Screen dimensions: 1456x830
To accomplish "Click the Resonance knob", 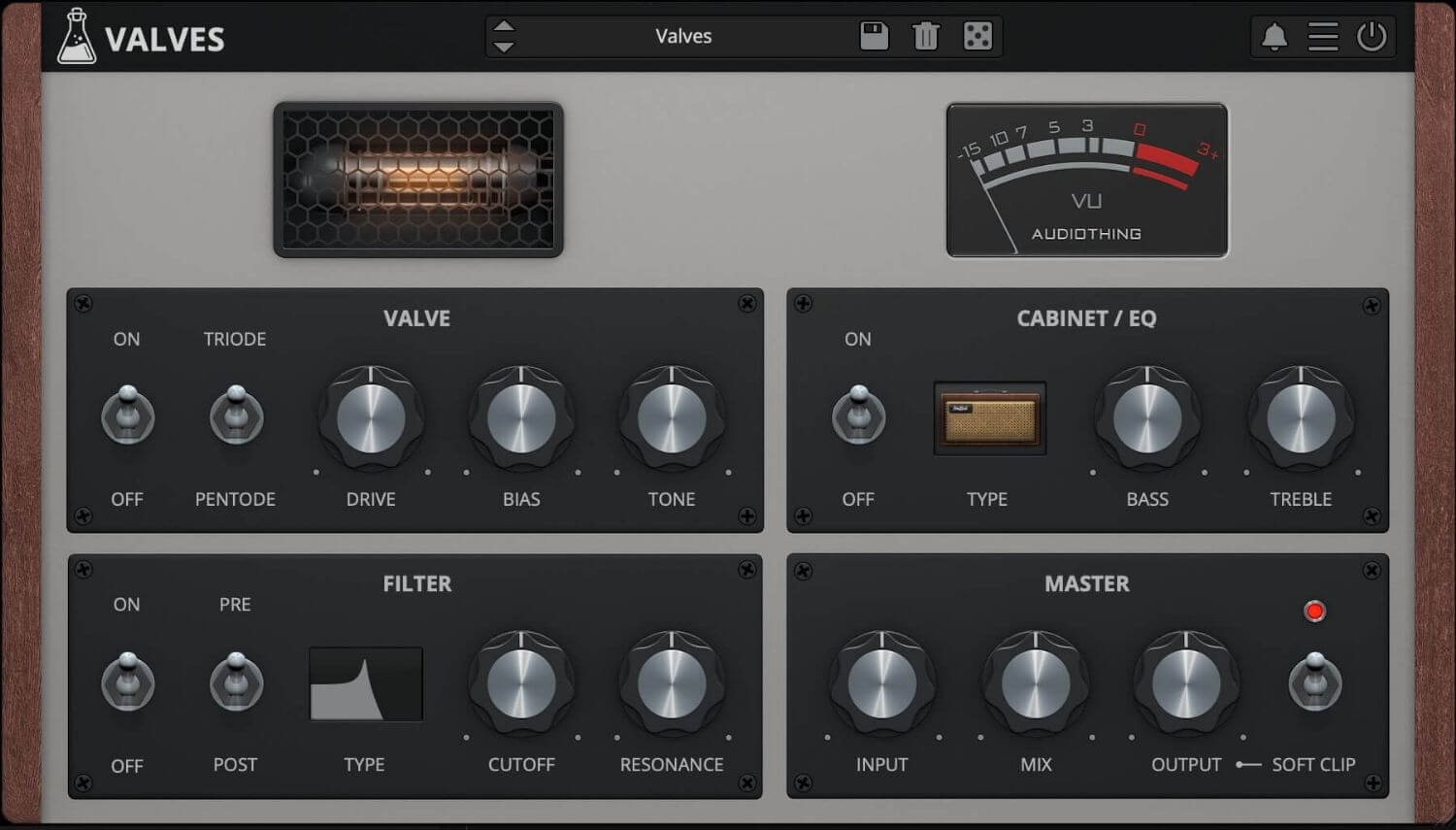I will pyautogui.click(x=672, y=683).
